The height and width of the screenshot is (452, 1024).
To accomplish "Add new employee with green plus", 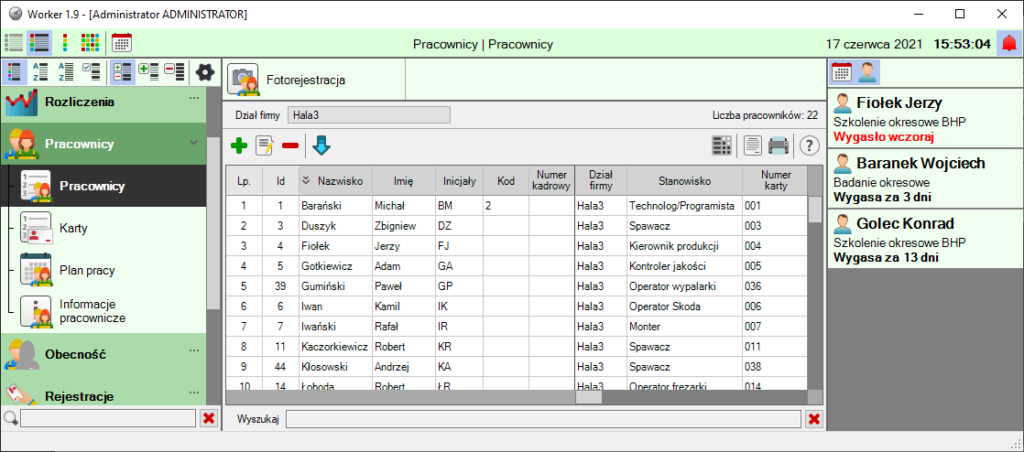I will tap(240, 146).
